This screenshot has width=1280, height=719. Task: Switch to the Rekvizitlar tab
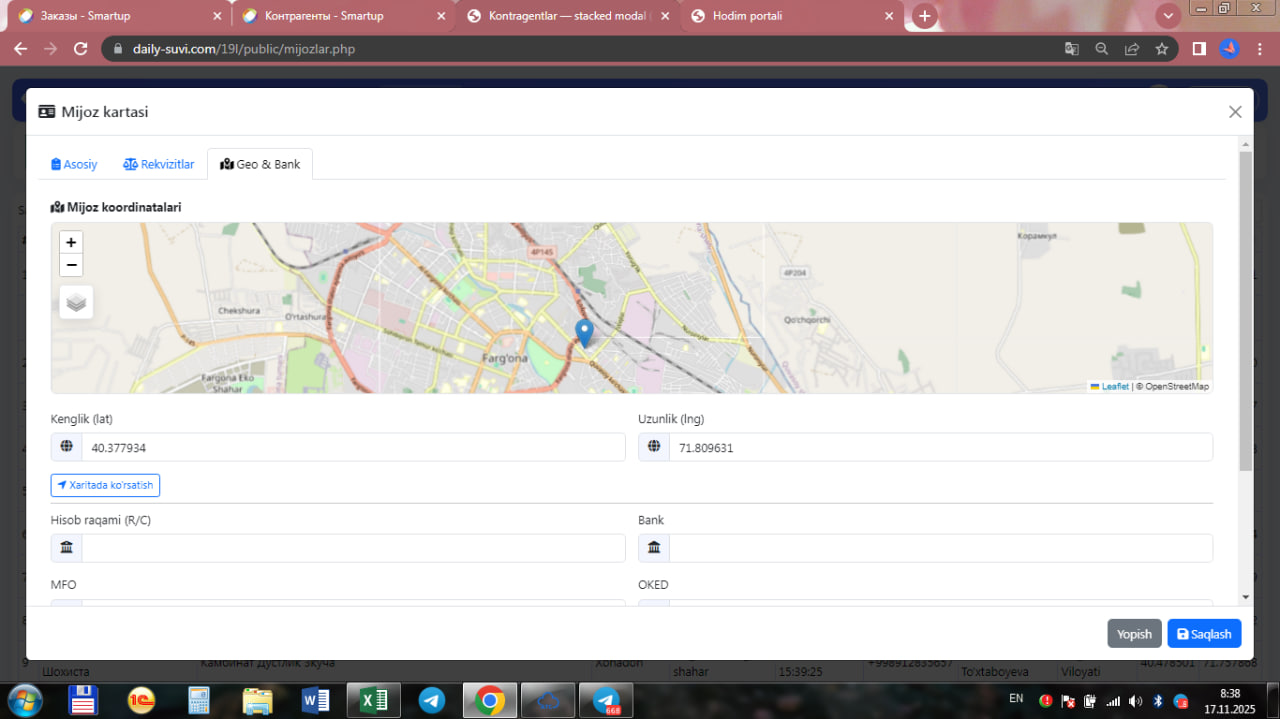pos(159,164)
